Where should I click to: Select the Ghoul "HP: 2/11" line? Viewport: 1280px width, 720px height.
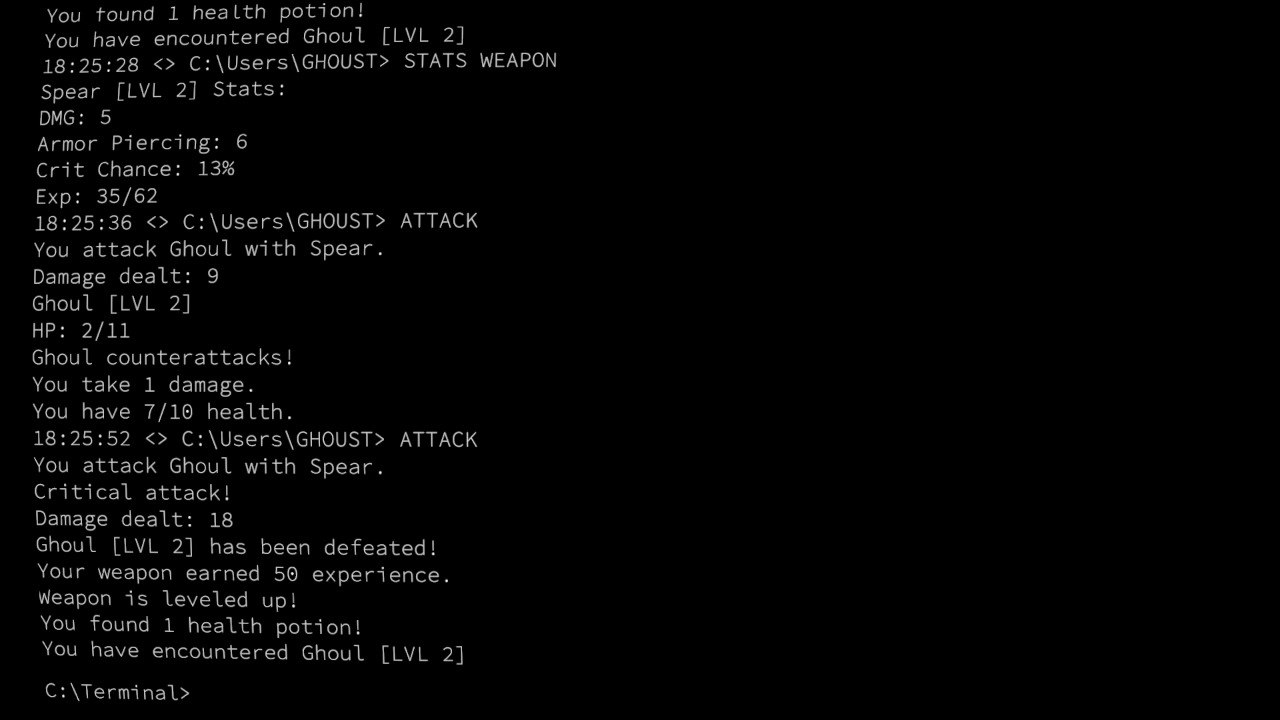click(x=80, y=330)
